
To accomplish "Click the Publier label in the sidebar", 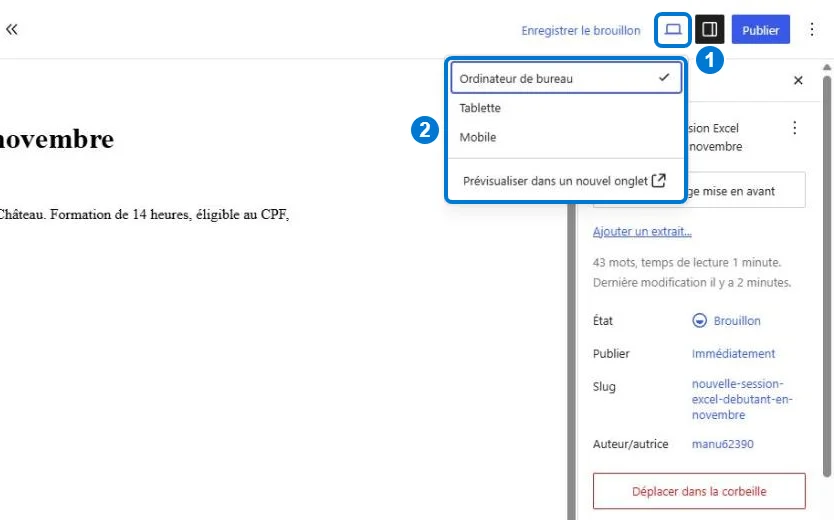I will point(611,354).
